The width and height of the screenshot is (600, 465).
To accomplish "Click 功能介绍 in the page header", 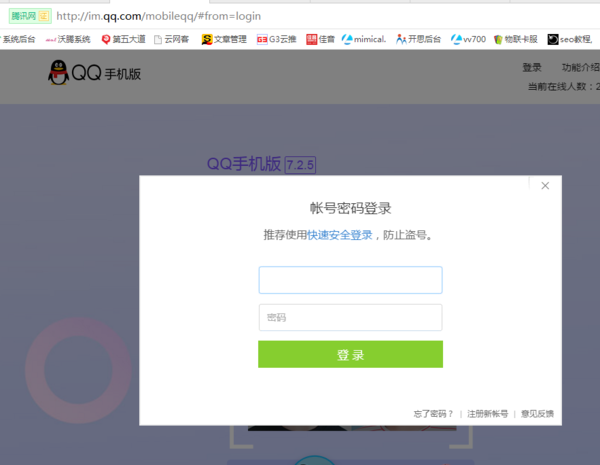I will (580, 68).
